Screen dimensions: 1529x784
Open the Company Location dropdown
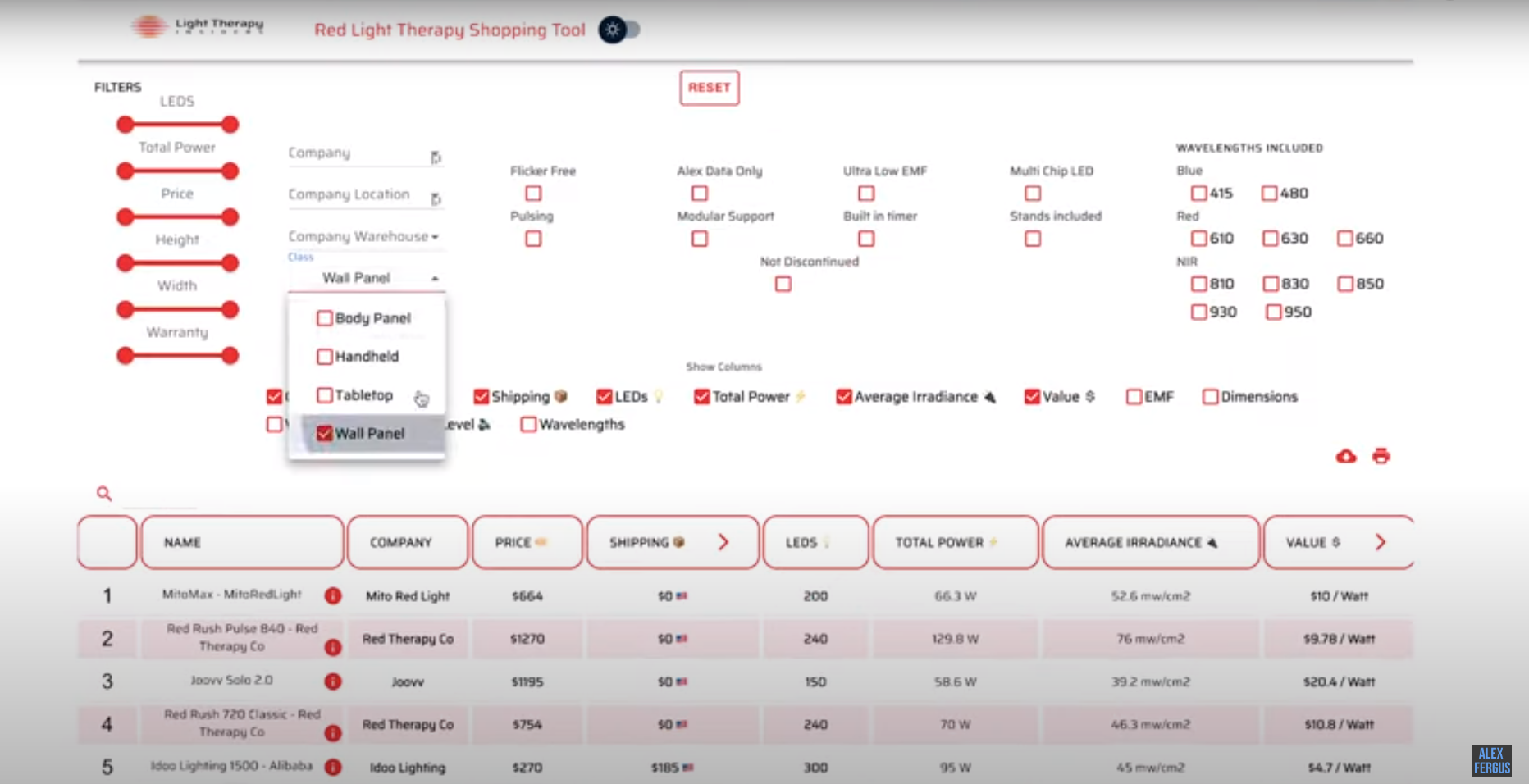tap(365, 195)
